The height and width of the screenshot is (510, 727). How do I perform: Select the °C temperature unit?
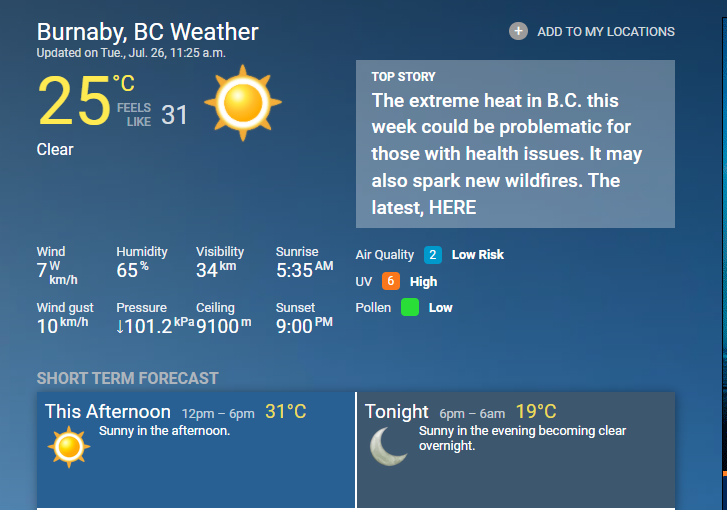pos(124,84)
